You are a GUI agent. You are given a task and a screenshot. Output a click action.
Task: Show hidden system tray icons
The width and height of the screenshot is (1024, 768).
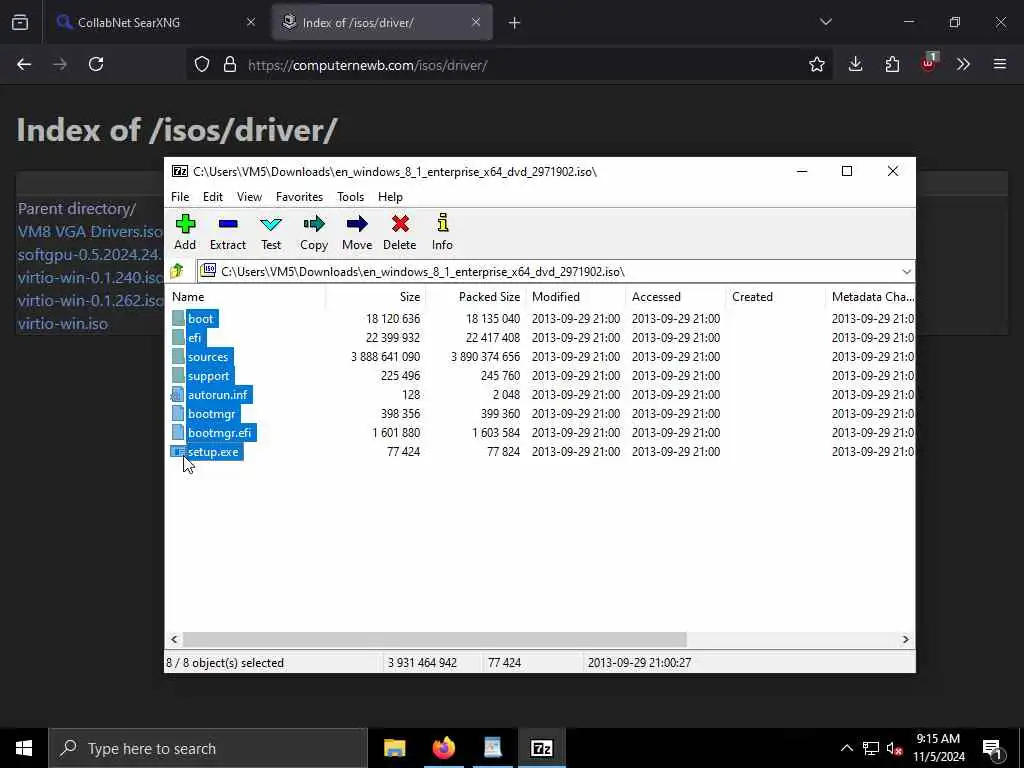[x=846, y=748]
